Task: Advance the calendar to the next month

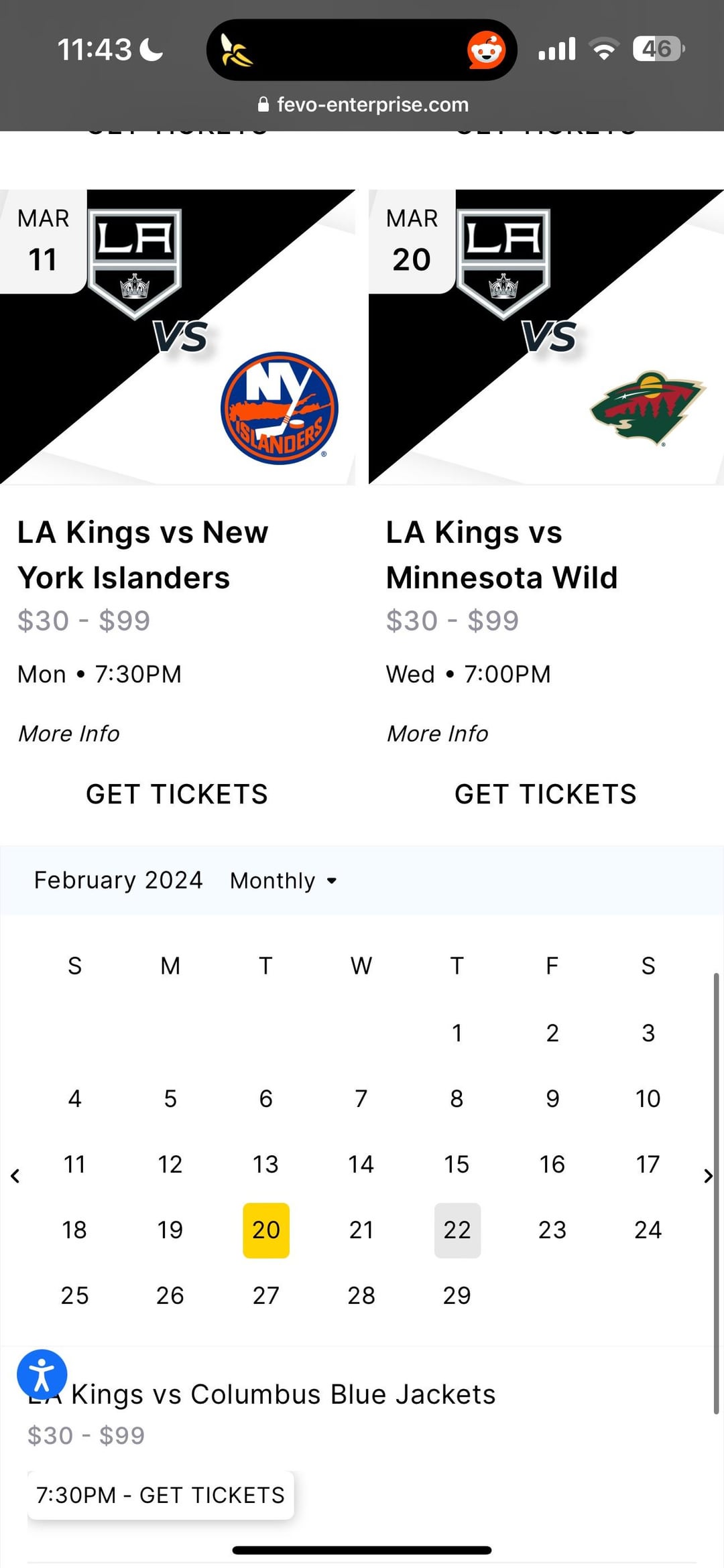Action: (708, 1175)
